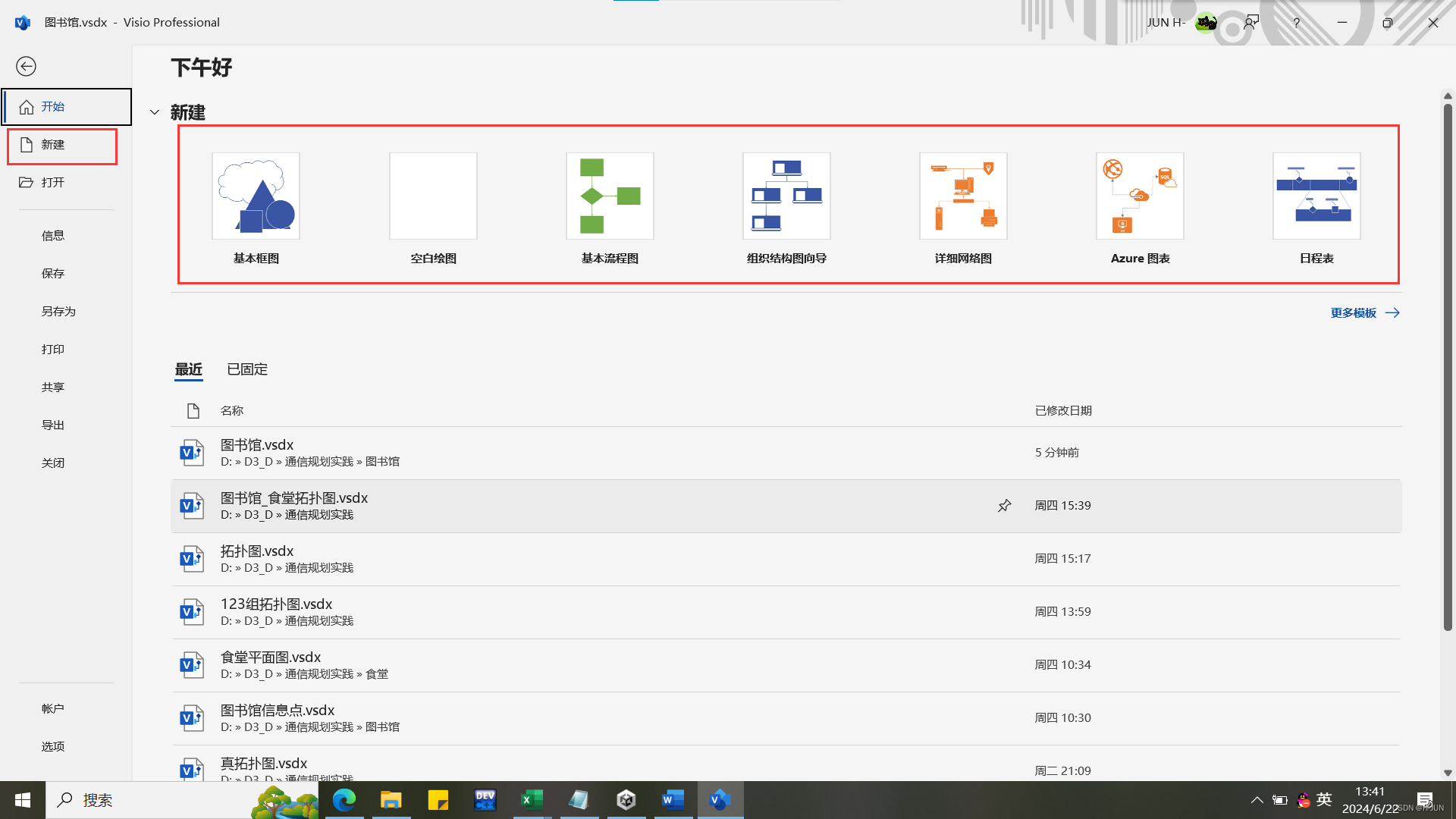This screenshot has width=1456, height=819.
Task: Click the back arrow icon
Action: 26,67
